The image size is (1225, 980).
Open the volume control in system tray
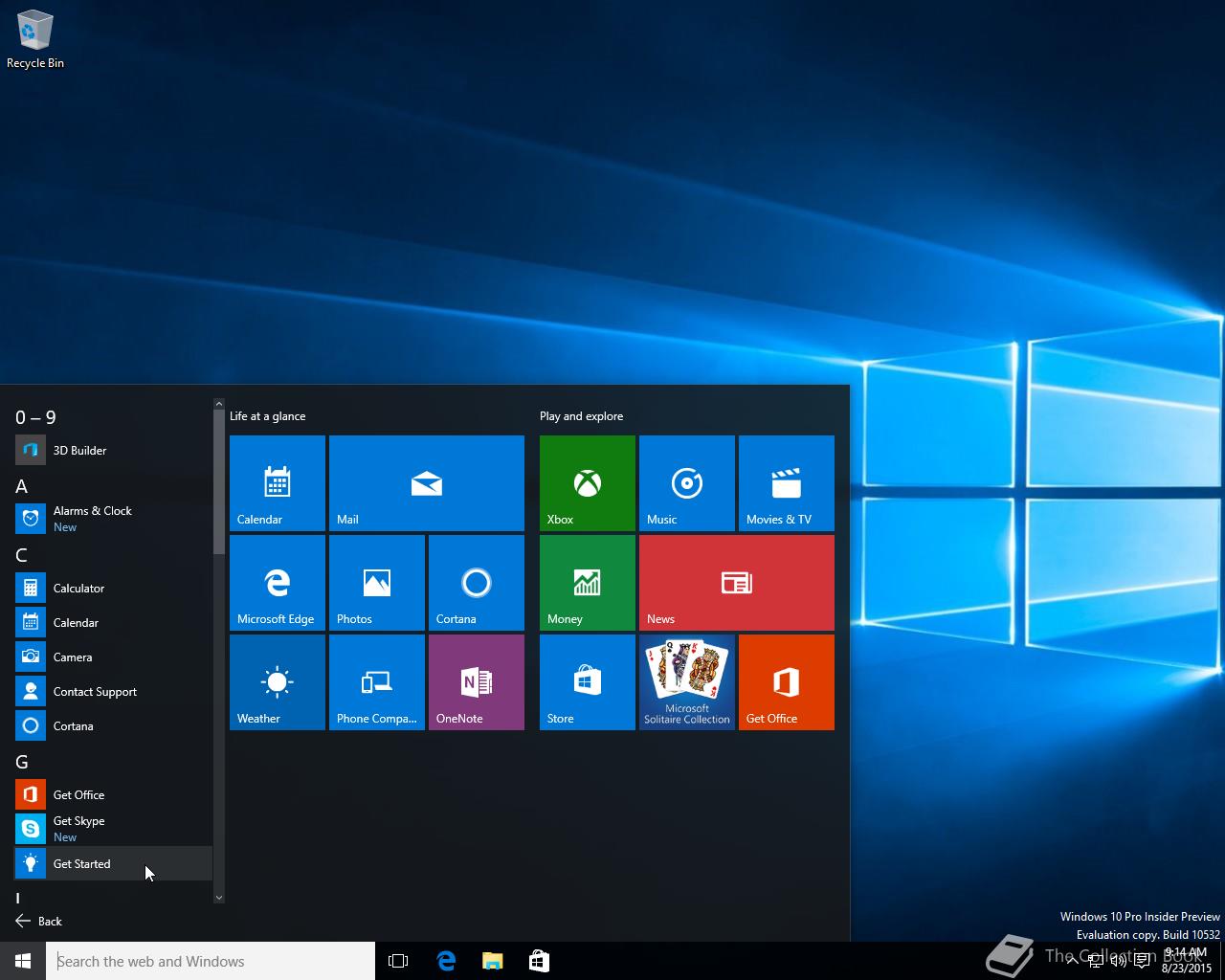[x=1118, y=961]
